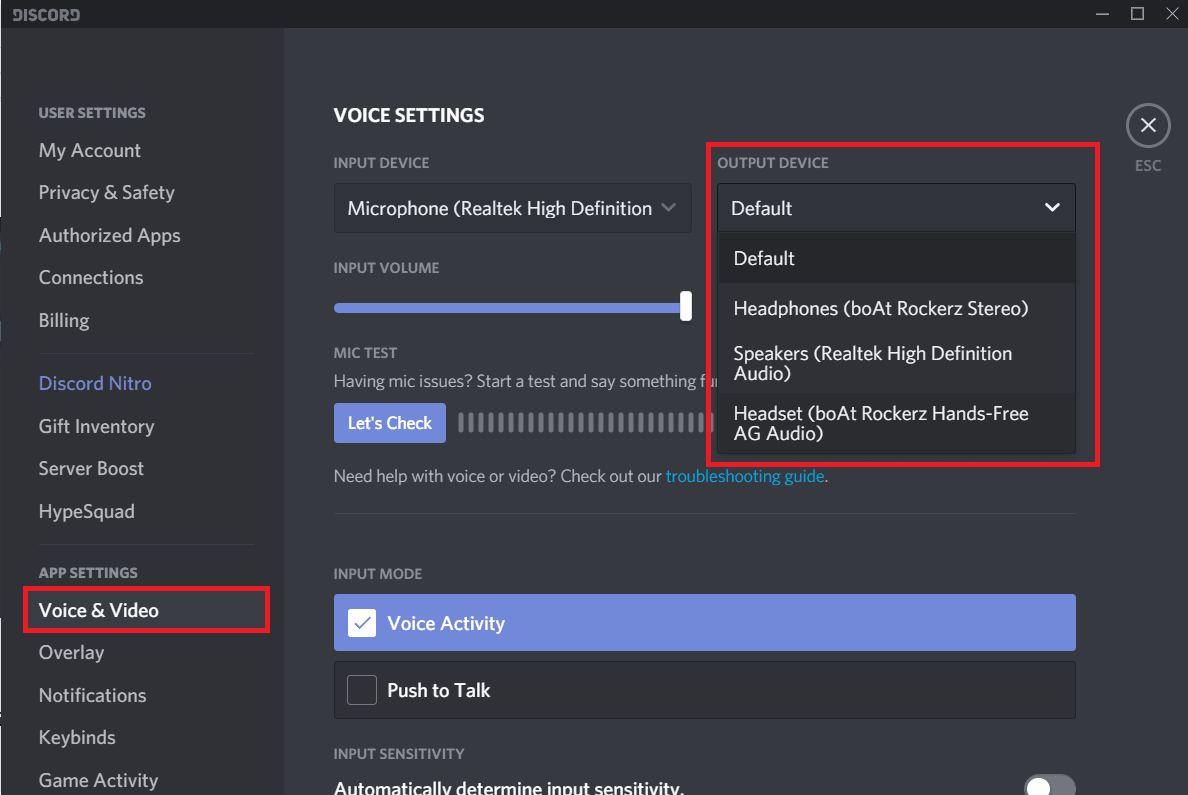Viewport: 1188px width, 795px height.
Task: Open the Input Device dropdown
Action: [512, 208]
